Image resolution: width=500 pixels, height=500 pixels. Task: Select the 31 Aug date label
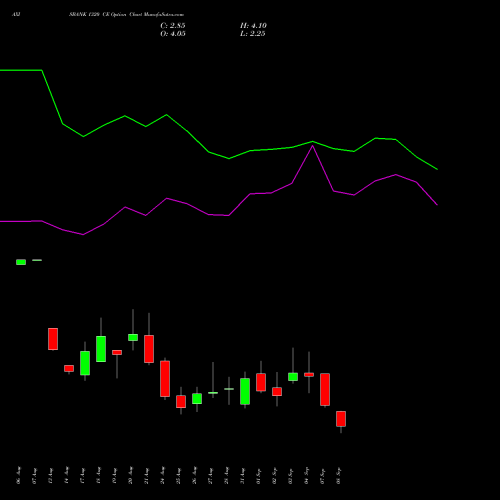(242, 475)
